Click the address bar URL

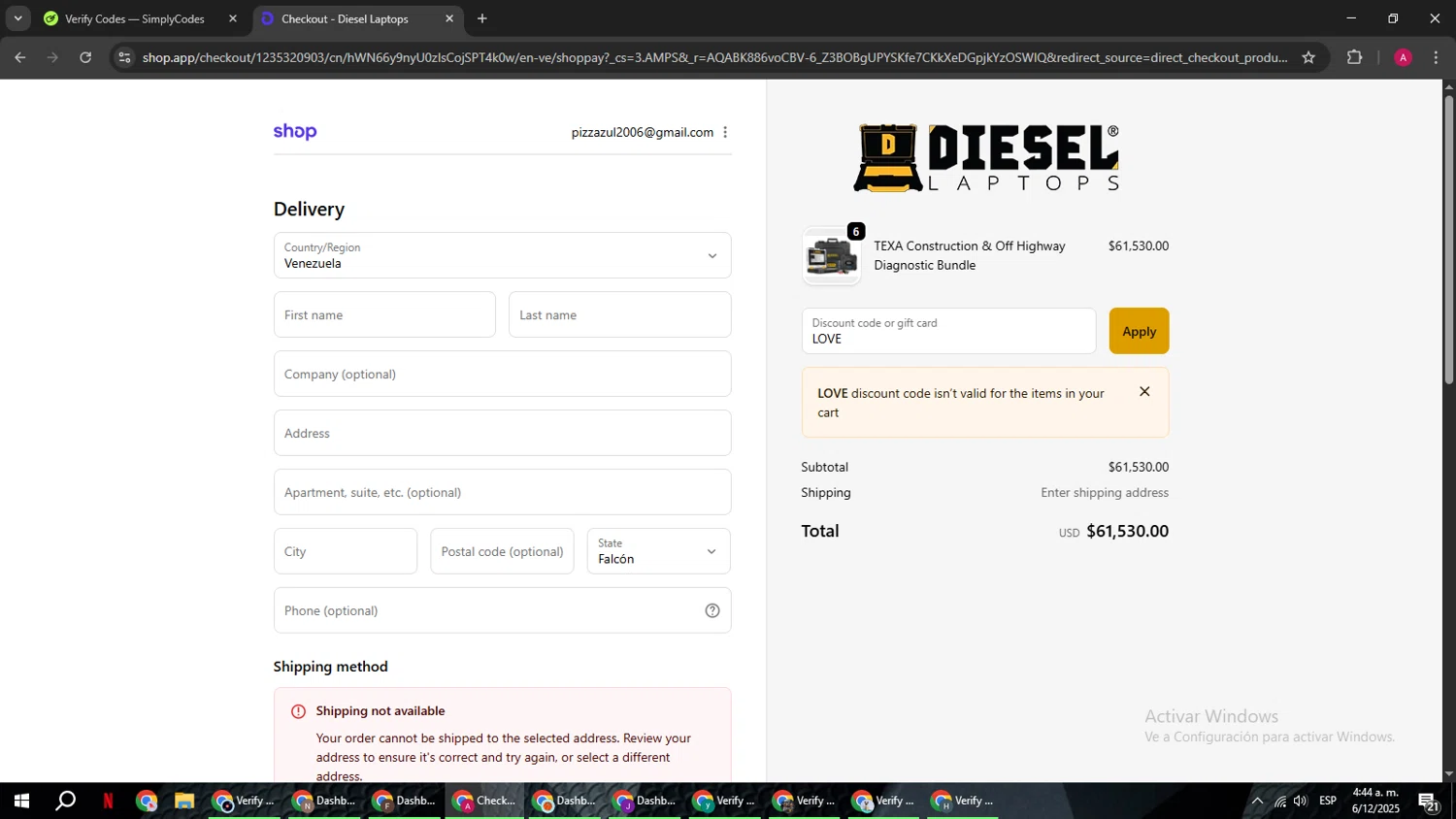pyautogui.click(x=714, y=57)
